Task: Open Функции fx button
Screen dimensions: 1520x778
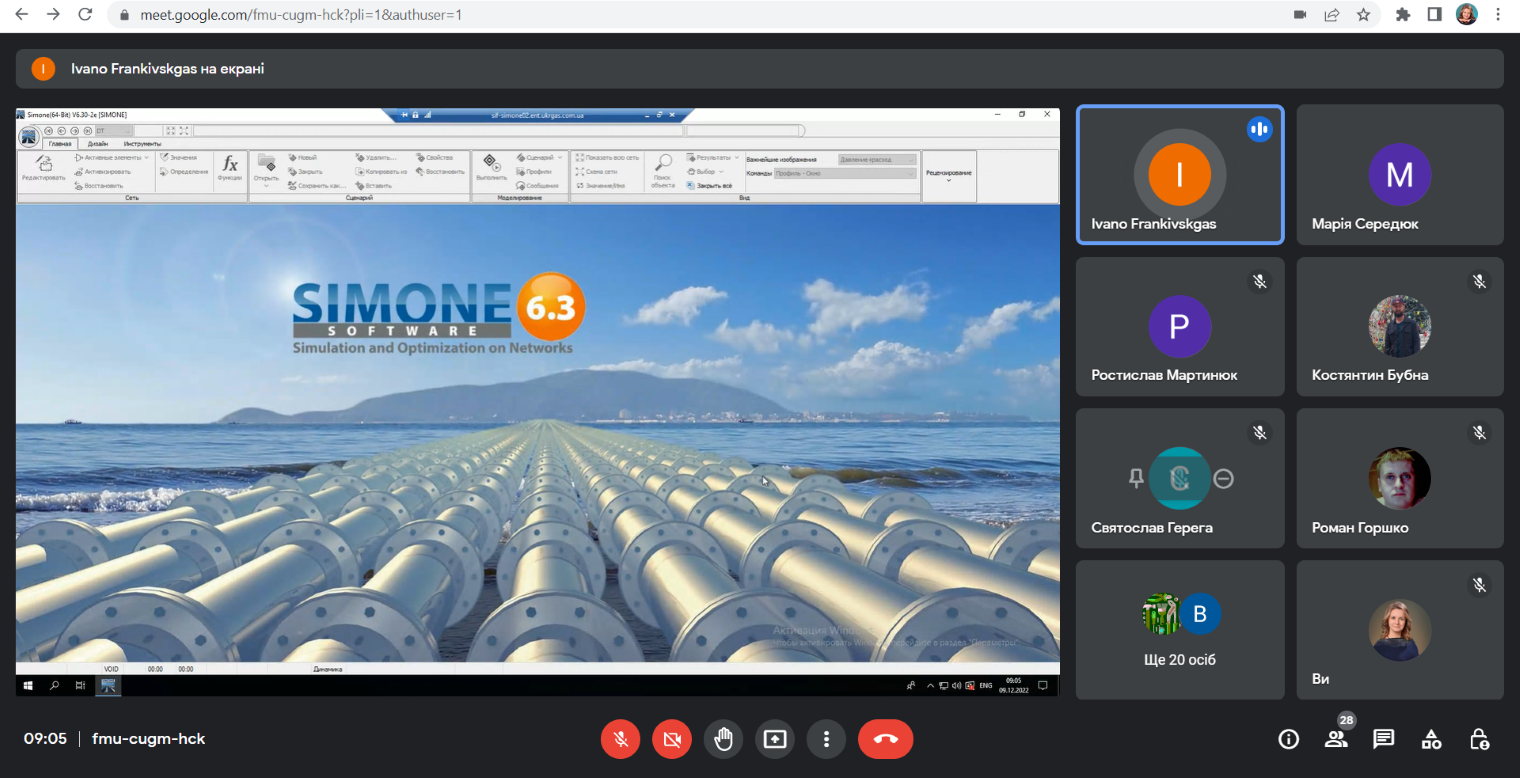Action: (x=230, y=168)
